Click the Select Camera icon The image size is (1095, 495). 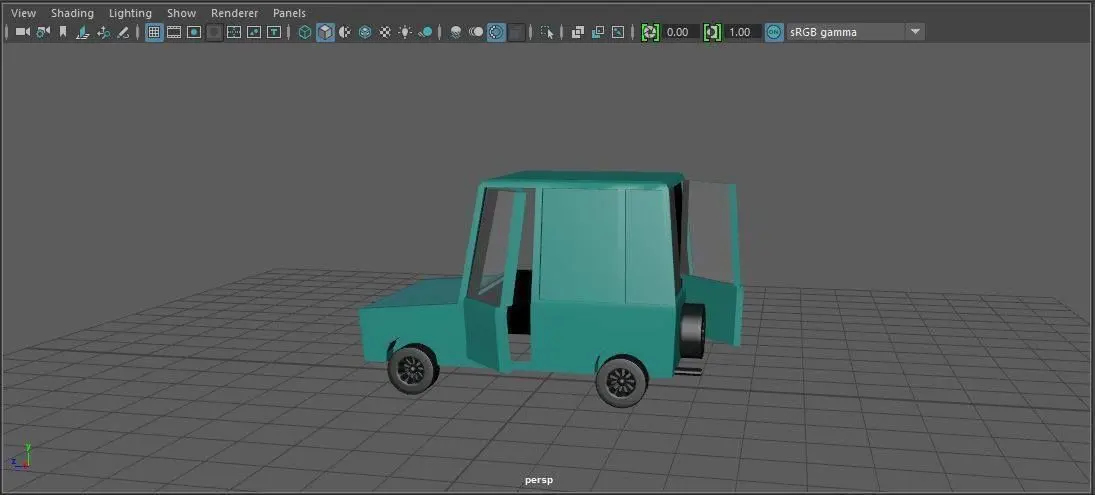pyautogui.click(x=22, y=32)
